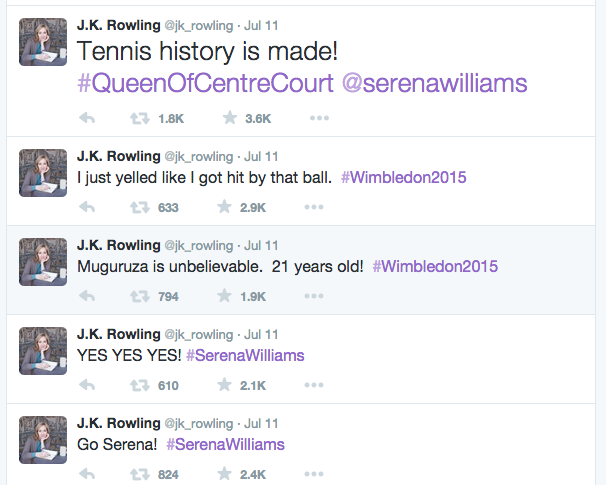The width and height of the screenshot is (606, 485).
Task: Retweet the Muguruza tweet
Action: 140,296
